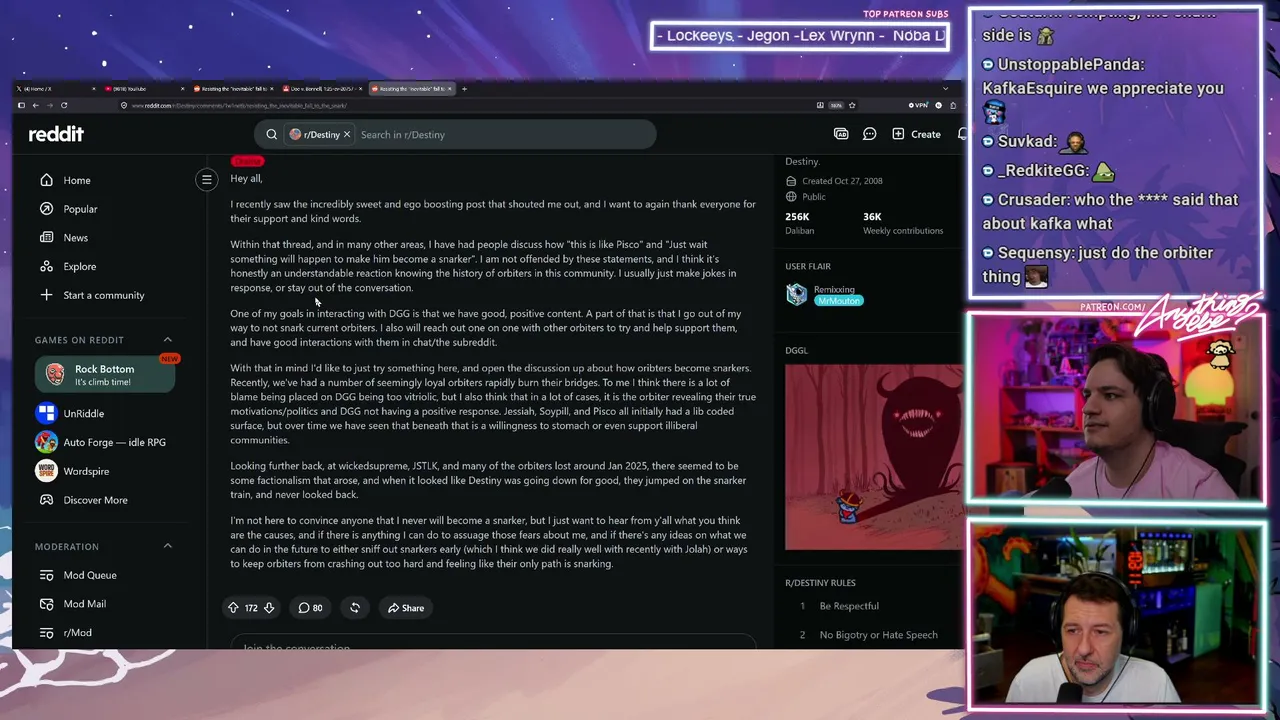The width and height of the screenshot is (1280, 720).
Task: Click the search magnifier icon
Action: (x=271, y=134)
